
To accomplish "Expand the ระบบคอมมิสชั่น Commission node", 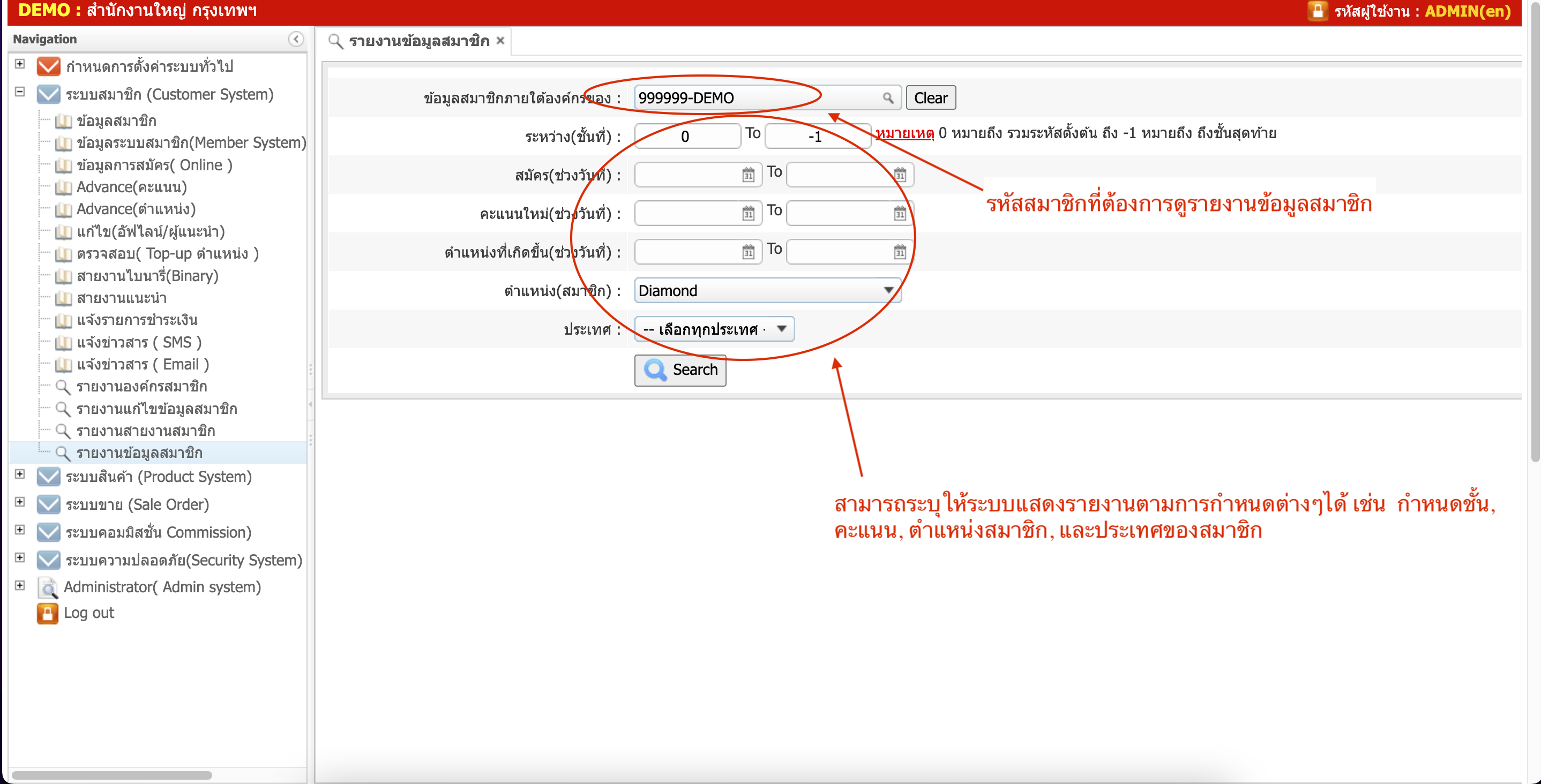I will click(x=20, y=531).
